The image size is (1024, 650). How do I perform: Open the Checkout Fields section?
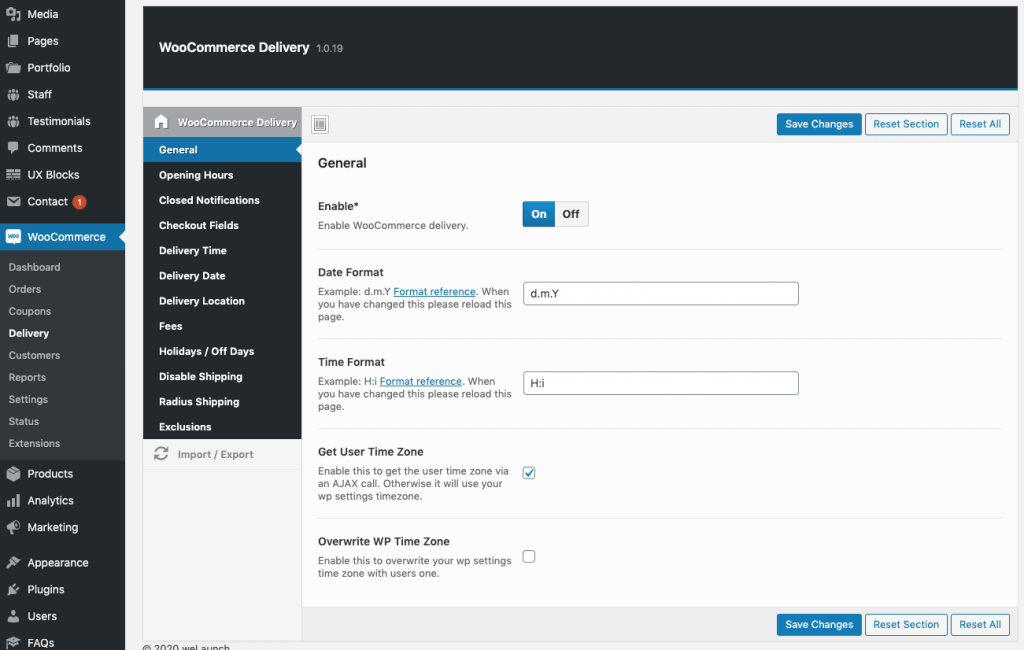tap(222, 225)
